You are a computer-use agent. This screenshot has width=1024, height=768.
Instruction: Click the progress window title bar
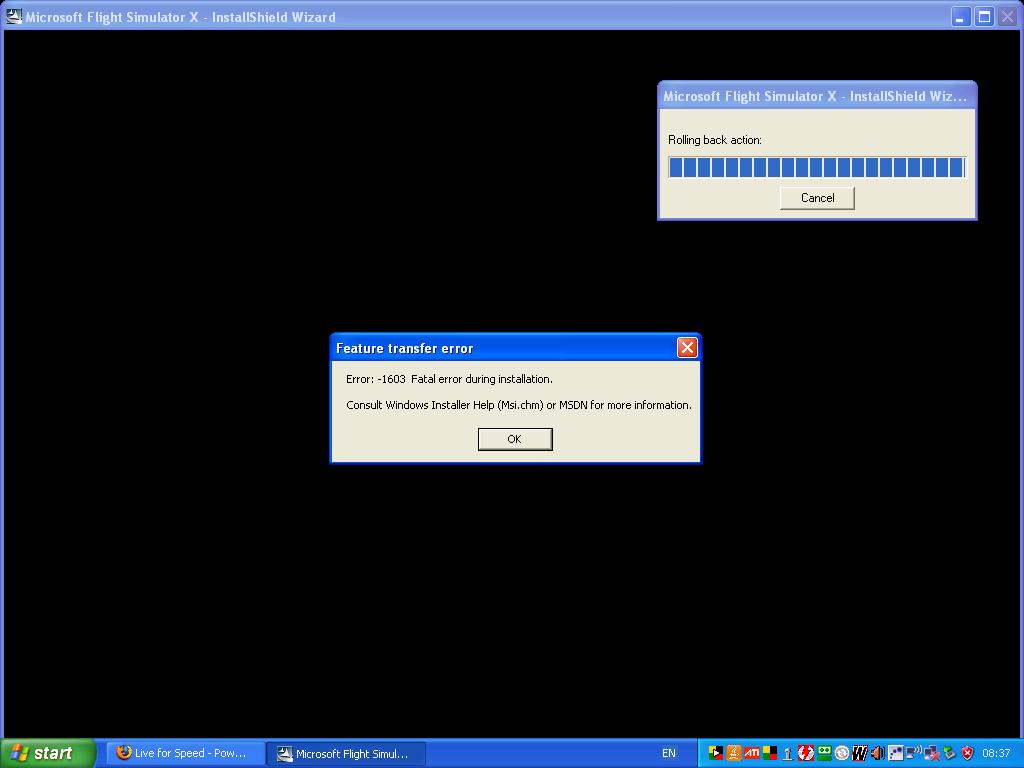pos(816,96)
